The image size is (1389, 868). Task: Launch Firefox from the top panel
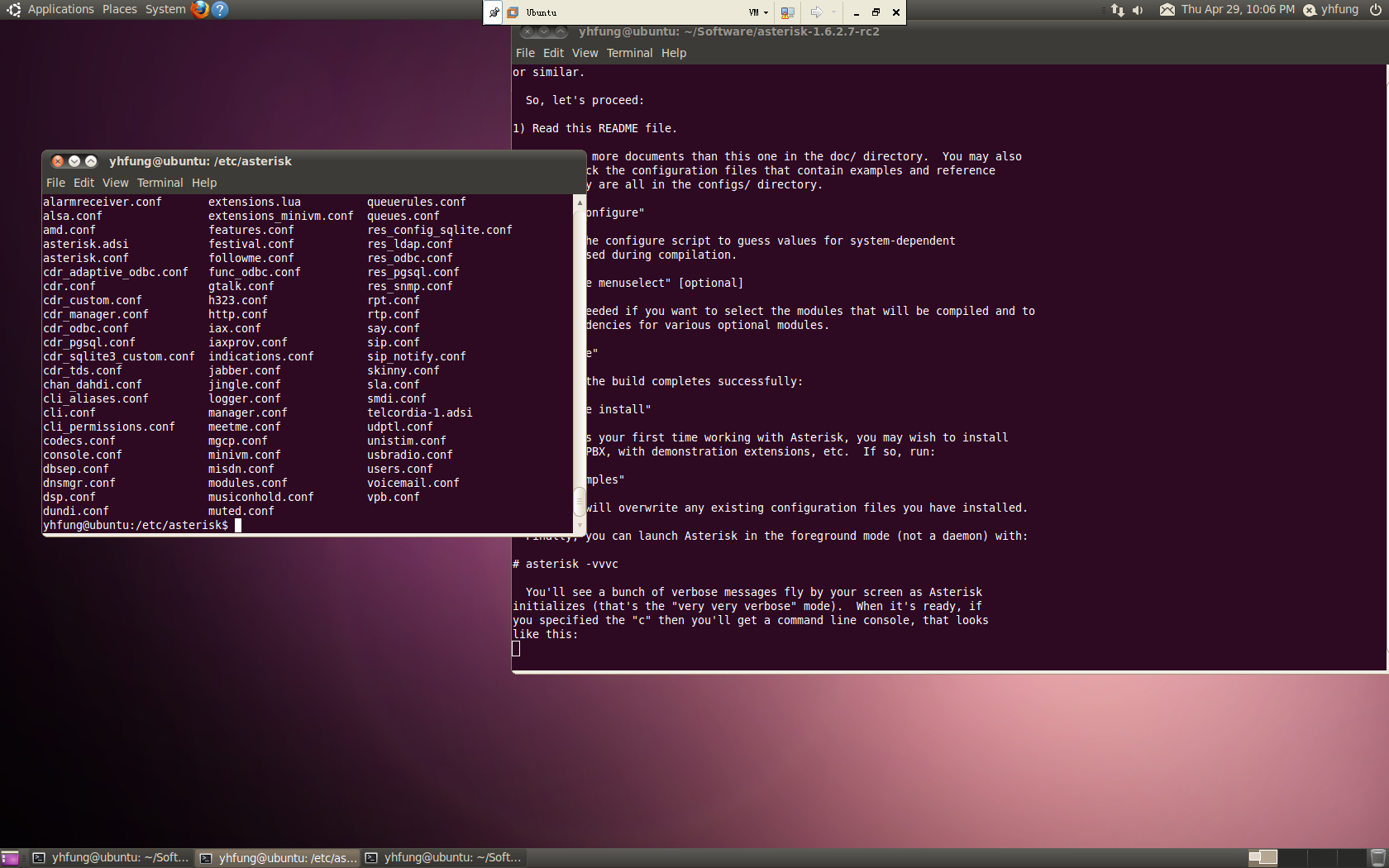pos(199,9)
